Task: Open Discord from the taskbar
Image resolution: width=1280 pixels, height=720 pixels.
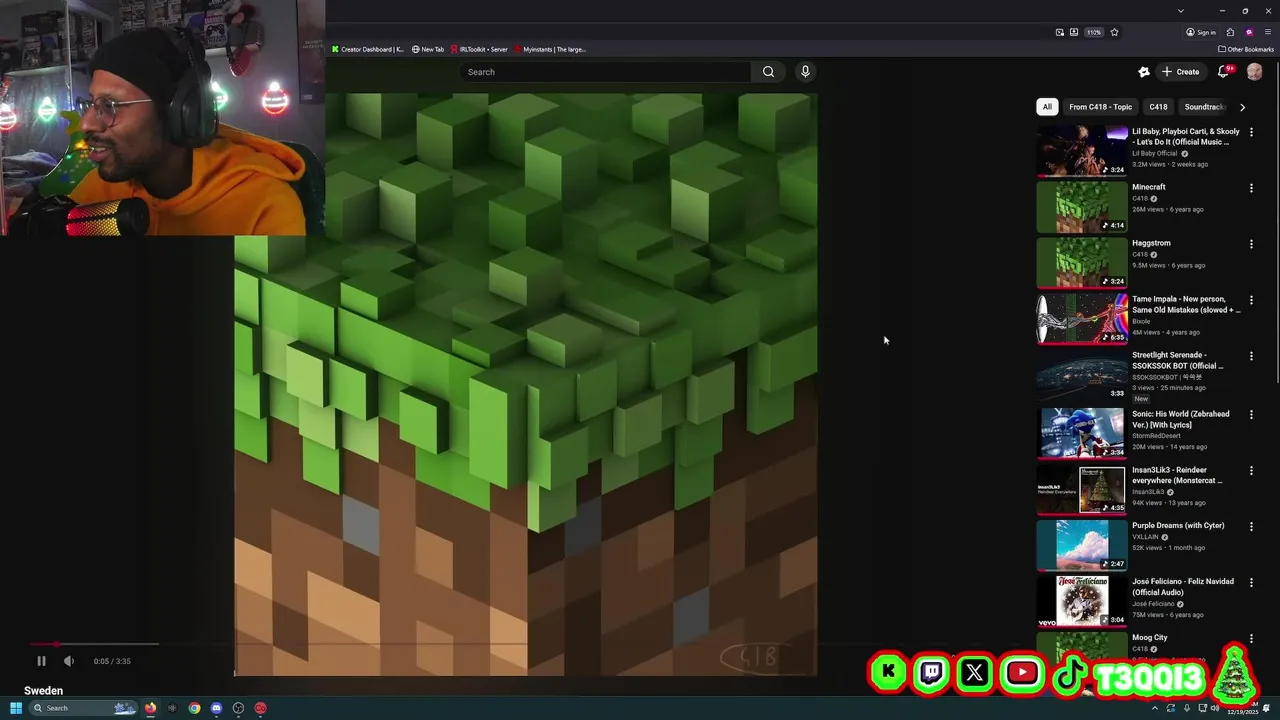Action: pos(216,708)
